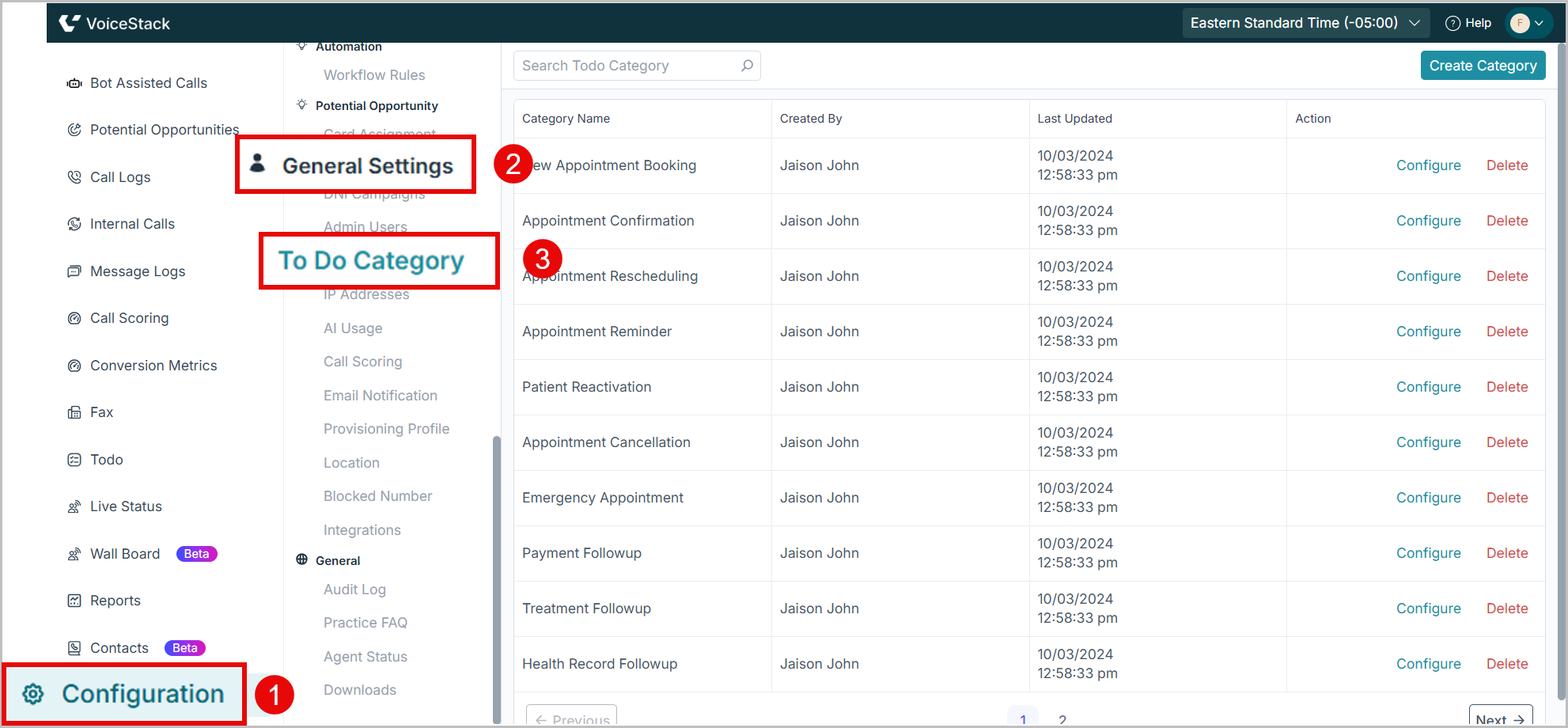
Task: Click the Message Logs chat icon
Action: (x=74, y=271)
